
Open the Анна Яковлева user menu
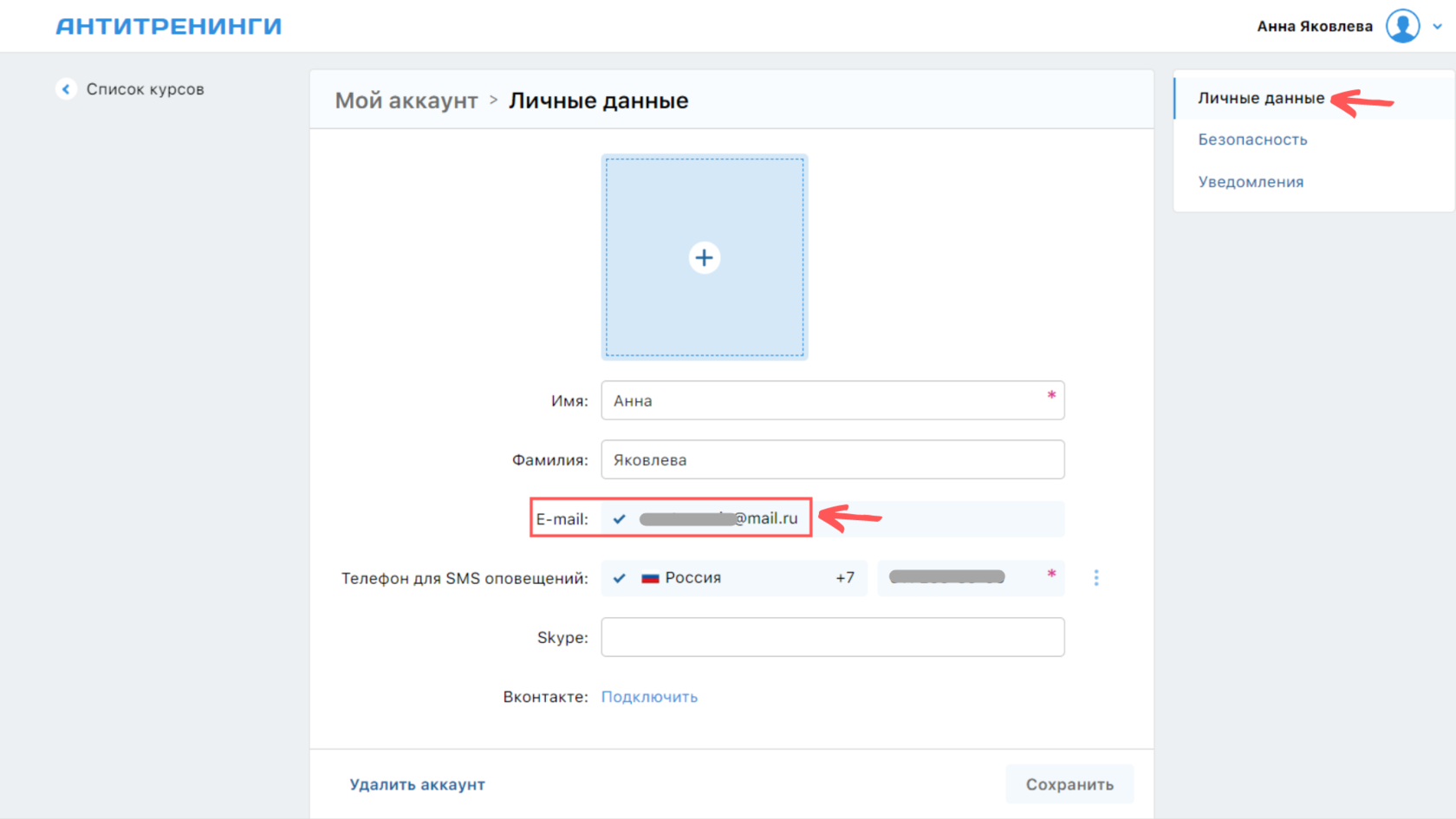tap(1315, 26)
